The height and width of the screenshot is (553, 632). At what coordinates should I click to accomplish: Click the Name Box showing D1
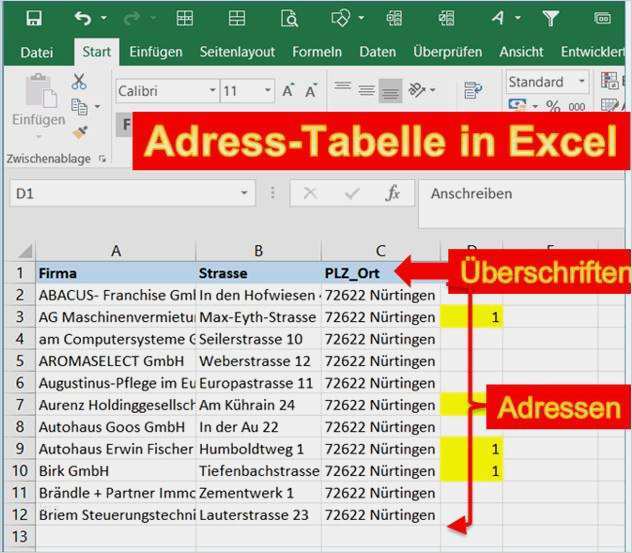(124, 193)
